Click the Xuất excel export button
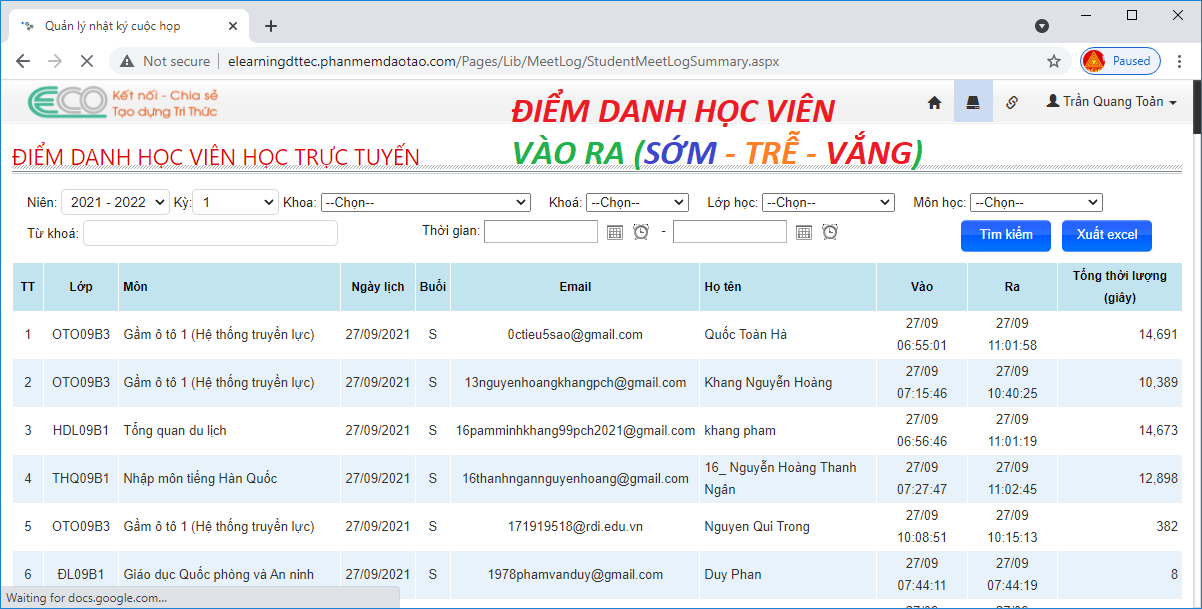This screenshot has height=609, width=1202. point(1106,235)
